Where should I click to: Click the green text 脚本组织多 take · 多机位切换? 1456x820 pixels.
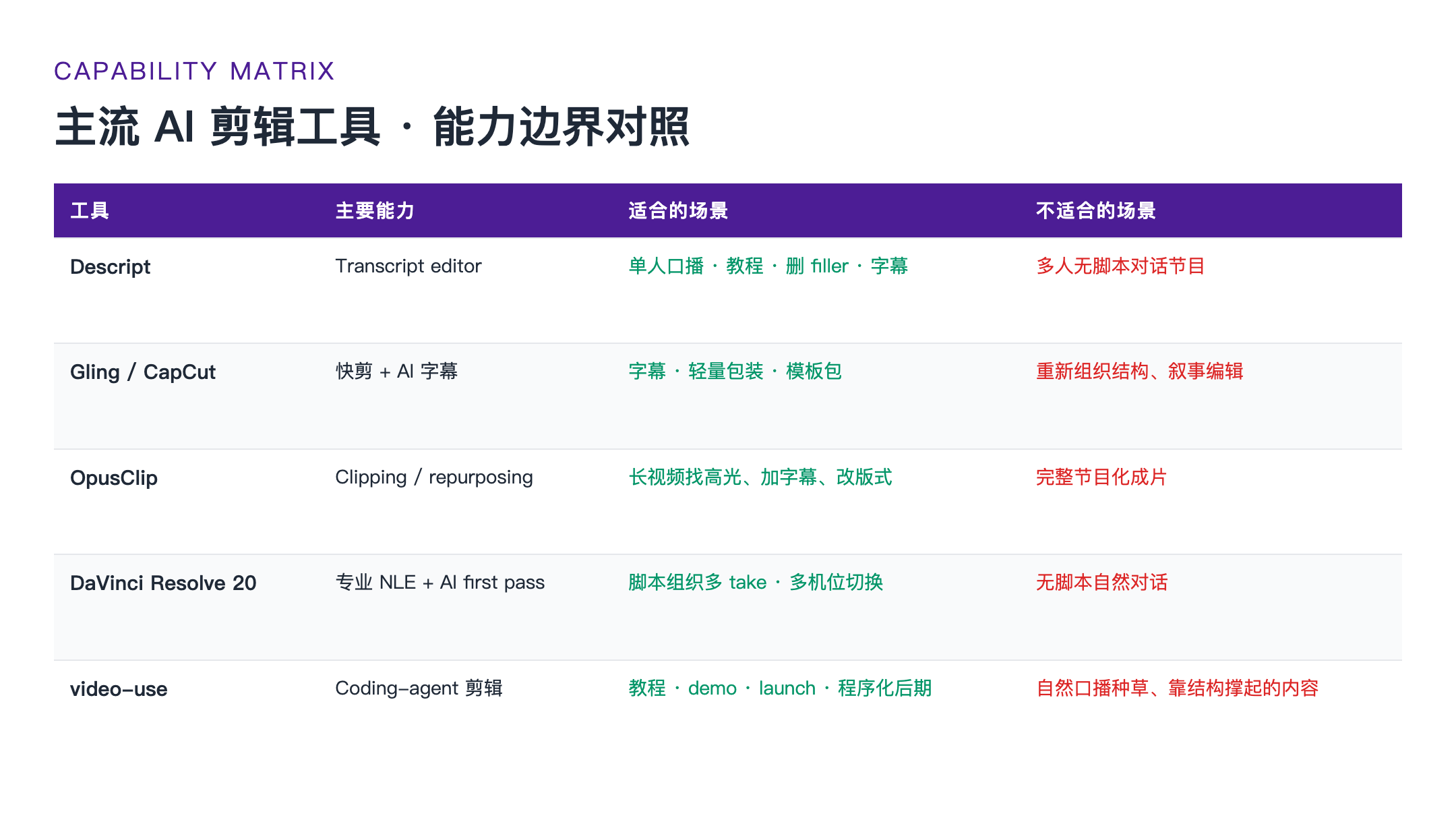click(756, 582)
